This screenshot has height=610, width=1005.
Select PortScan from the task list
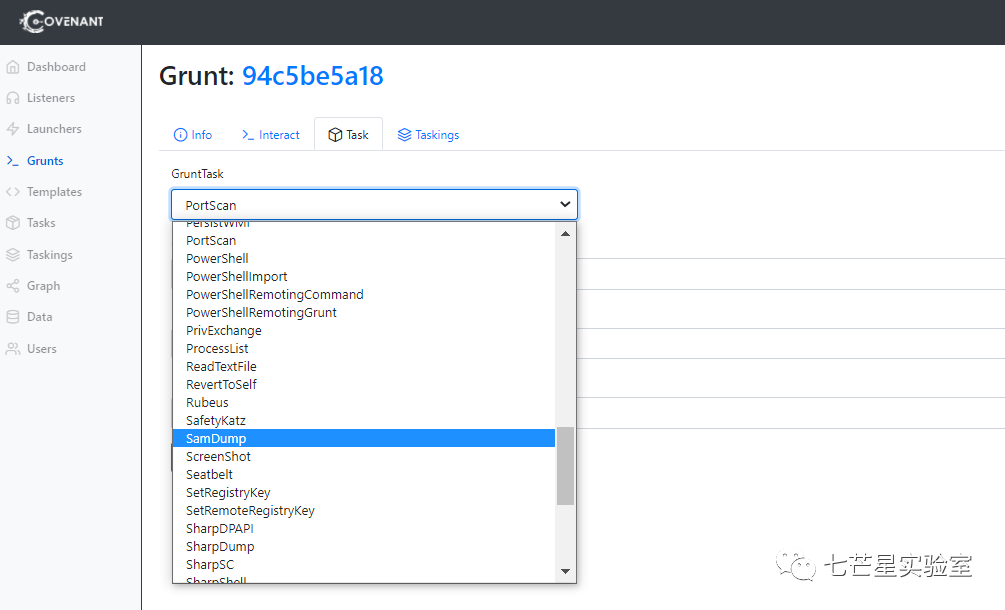coord(363,241)
